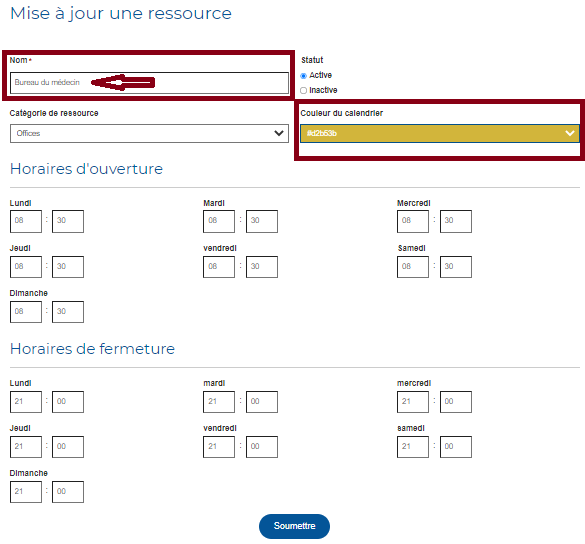Click Lundi opening hour field
The image size is (585, 544).
click(x=26, y=221)
